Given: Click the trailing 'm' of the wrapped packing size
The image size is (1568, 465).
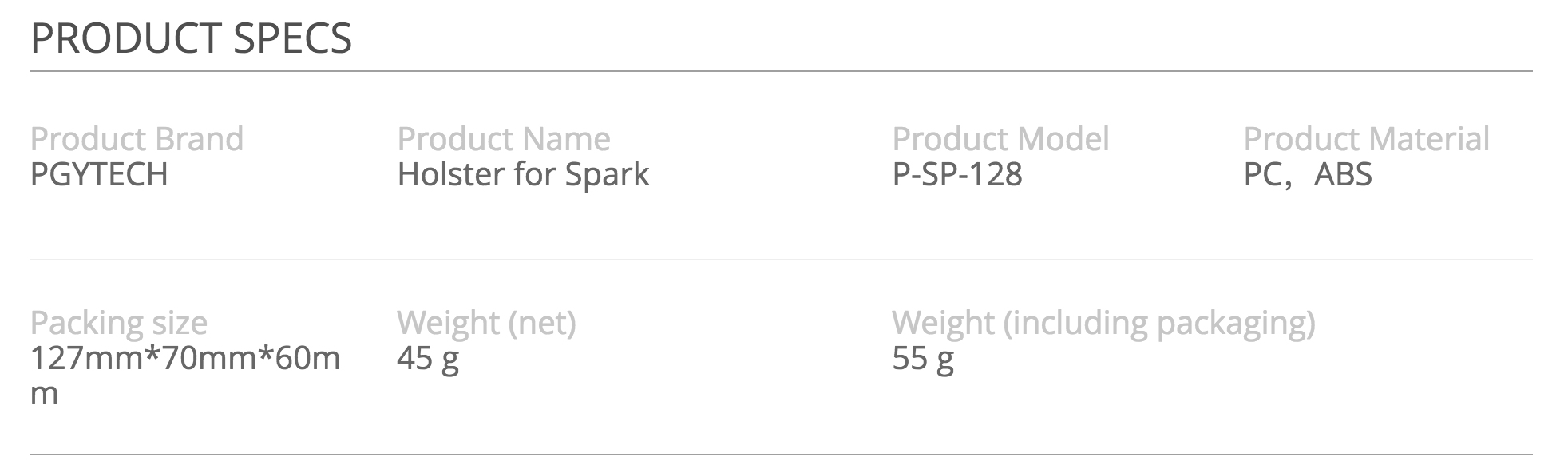Looking at the screenshot, I should pyautogui.click(x=45, y=394).
